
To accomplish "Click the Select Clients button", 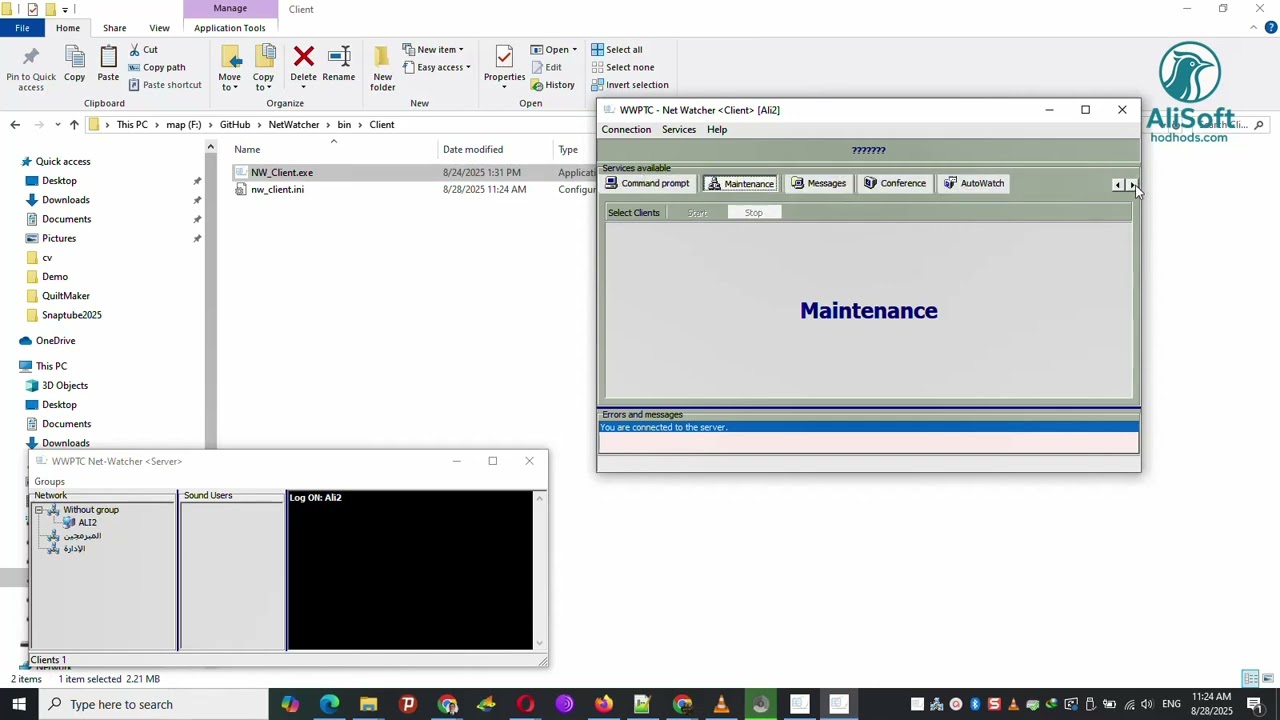I will click(x=634, y=212).
